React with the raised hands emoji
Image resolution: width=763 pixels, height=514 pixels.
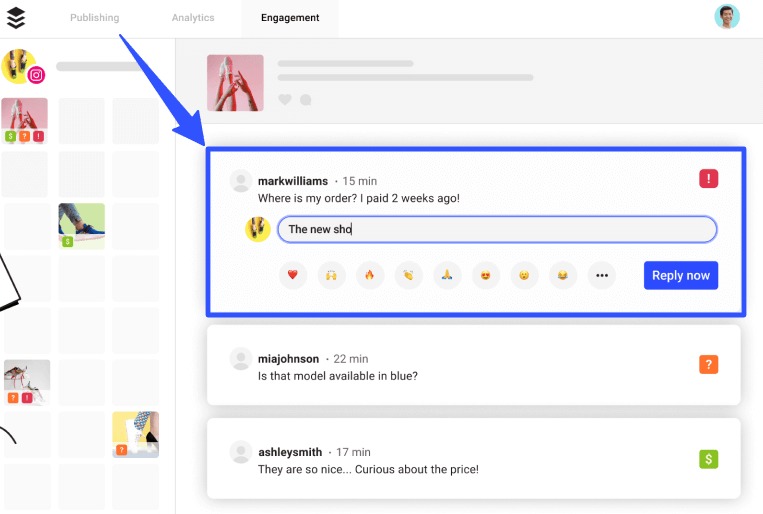click(x=332, y=275)
